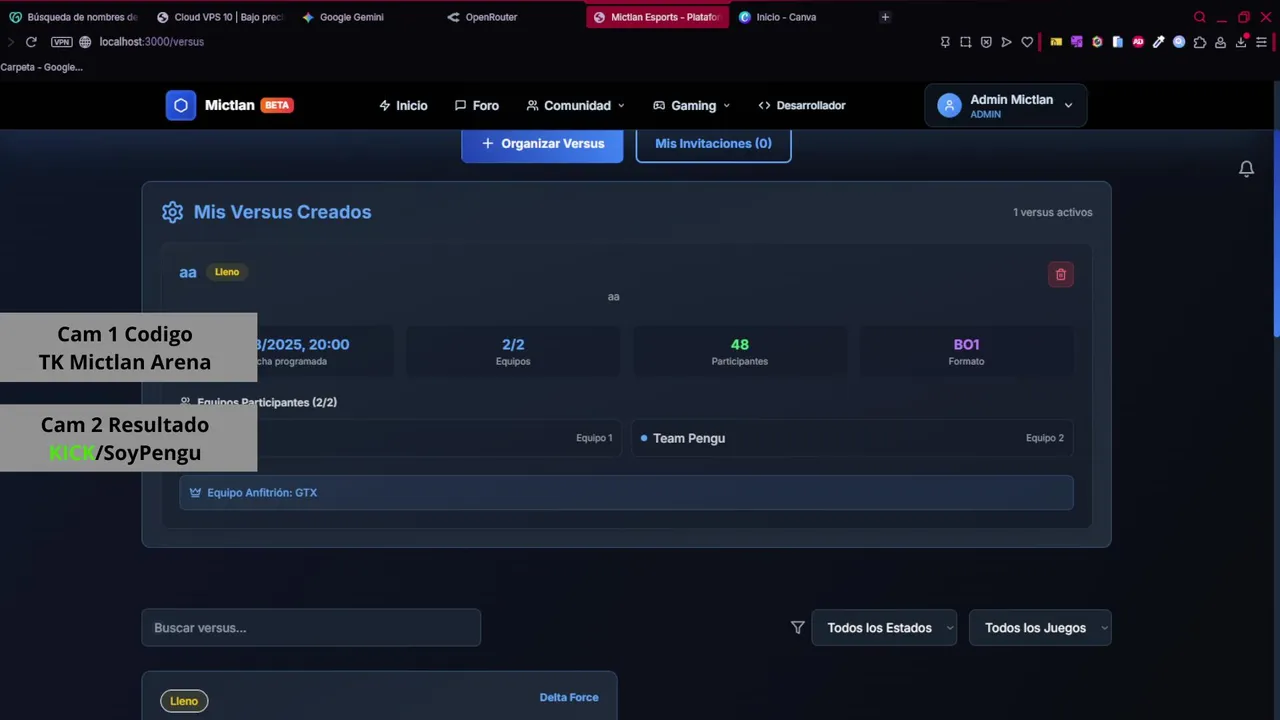The image size is (1280, 720).
Task: Click the red AD extension icon
Action: point(1138,42)
